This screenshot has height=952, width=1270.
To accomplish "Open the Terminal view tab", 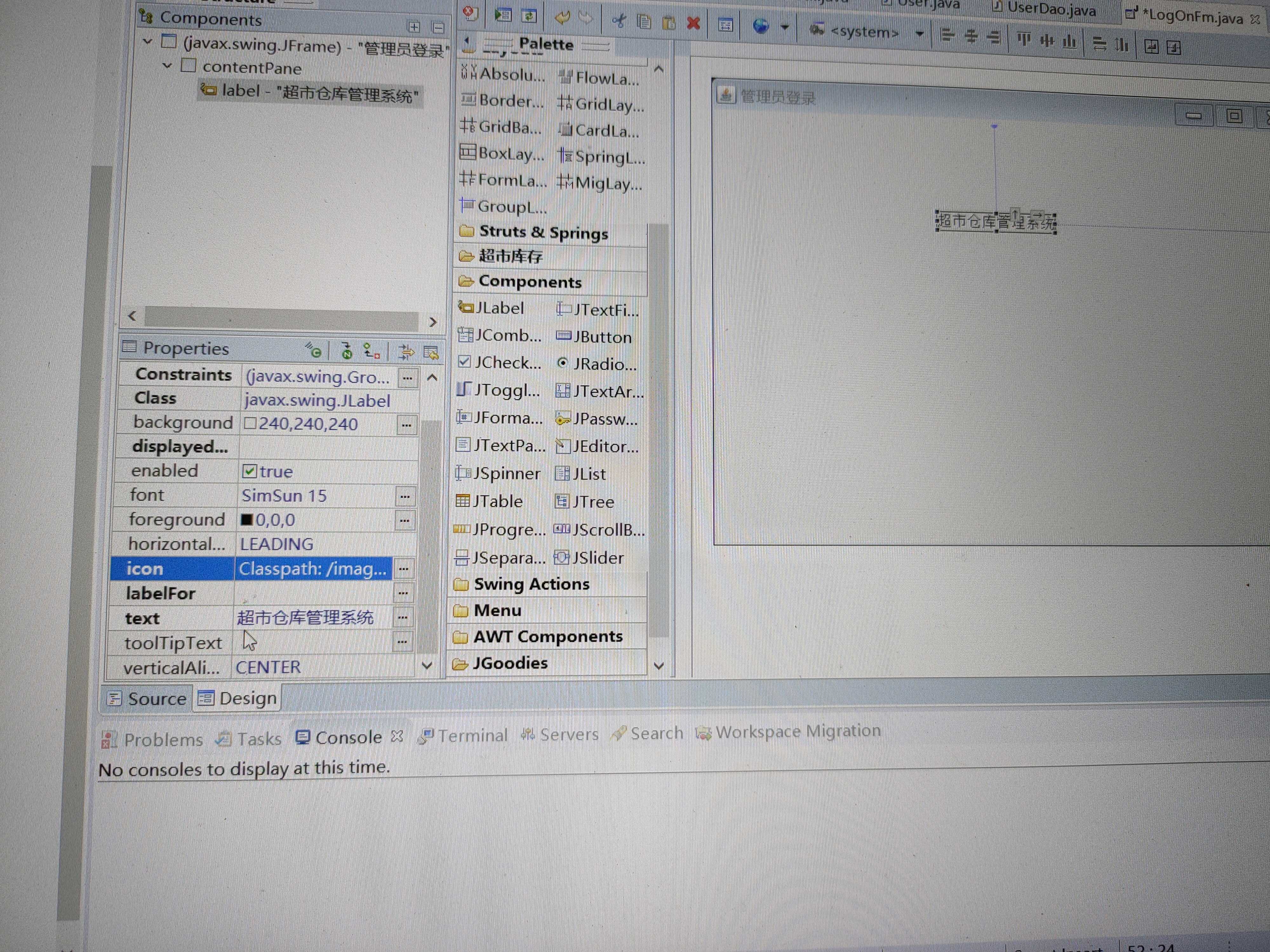I will pyautogui.click(x=463, y=736).
